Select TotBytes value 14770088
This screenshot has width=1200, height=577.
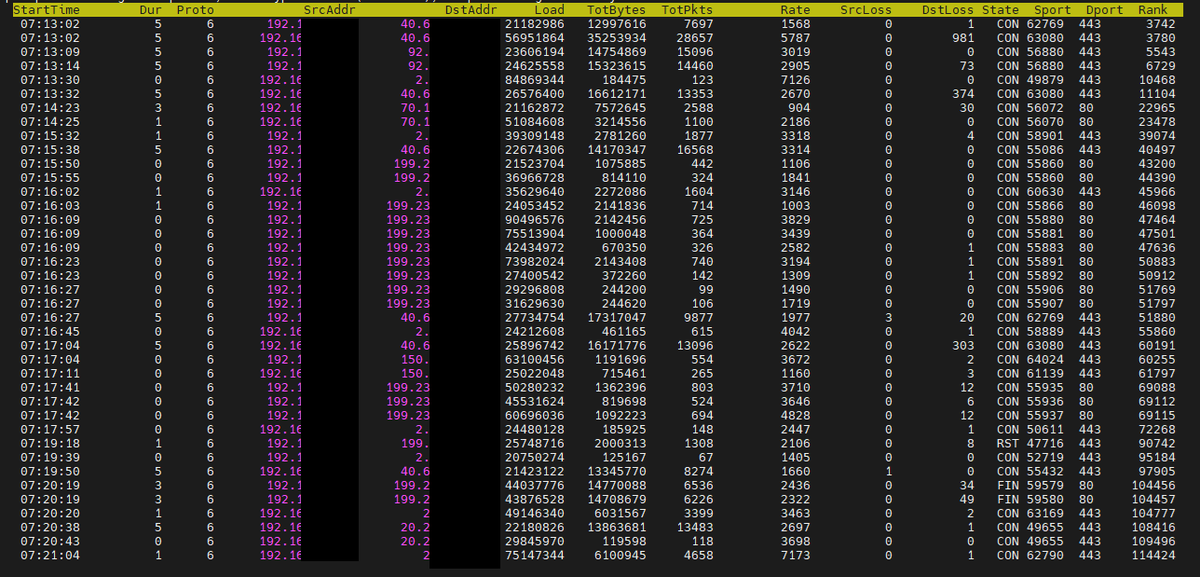pyautogui.click(x=616, y=484)
